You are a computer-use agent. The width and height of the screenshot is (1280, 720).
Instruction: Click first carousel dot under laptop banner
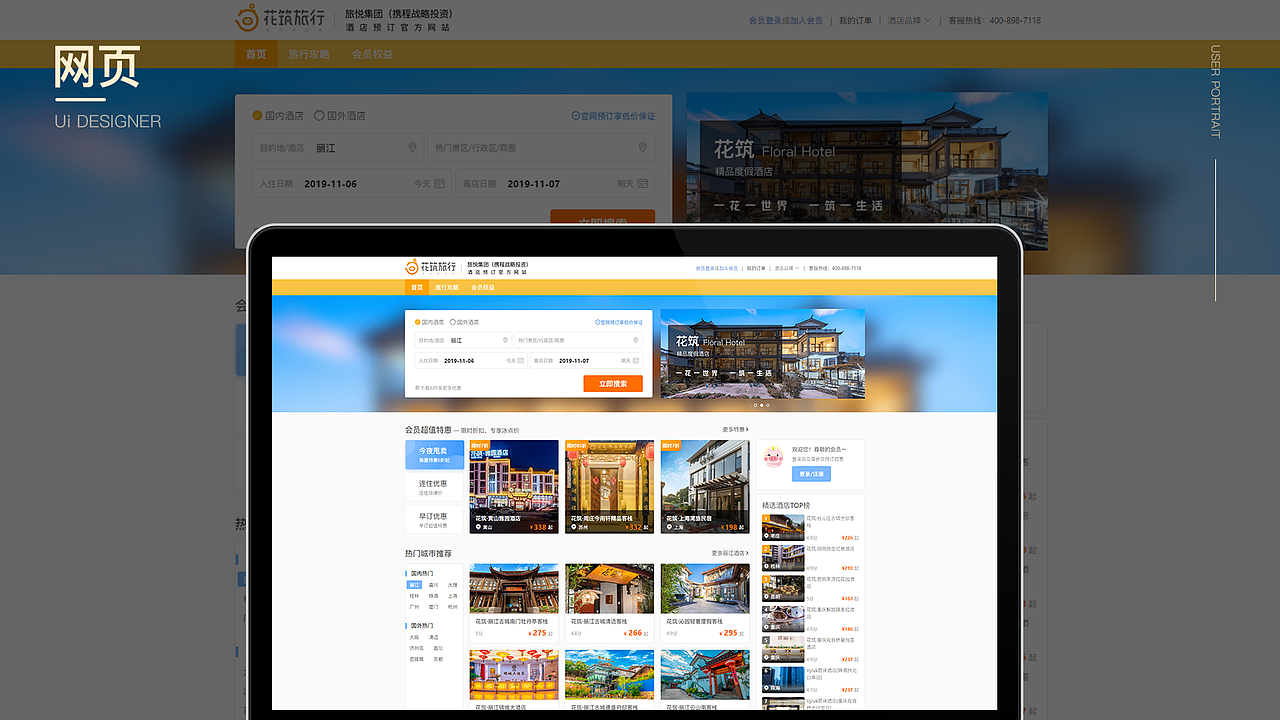click(755, 405)
